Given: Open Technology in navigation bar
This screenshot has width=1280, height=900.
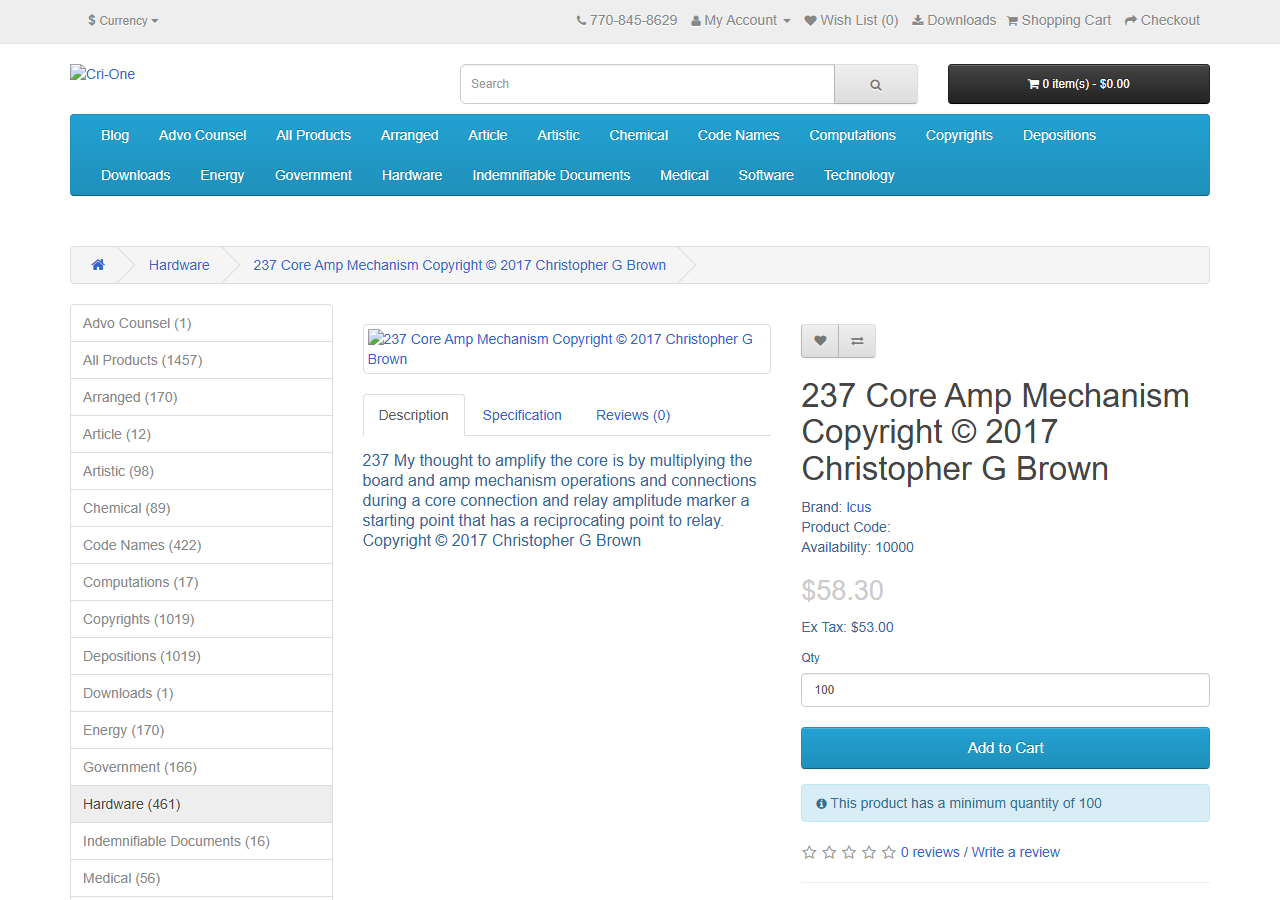Looking at the screenshot, I should (859, 175).
